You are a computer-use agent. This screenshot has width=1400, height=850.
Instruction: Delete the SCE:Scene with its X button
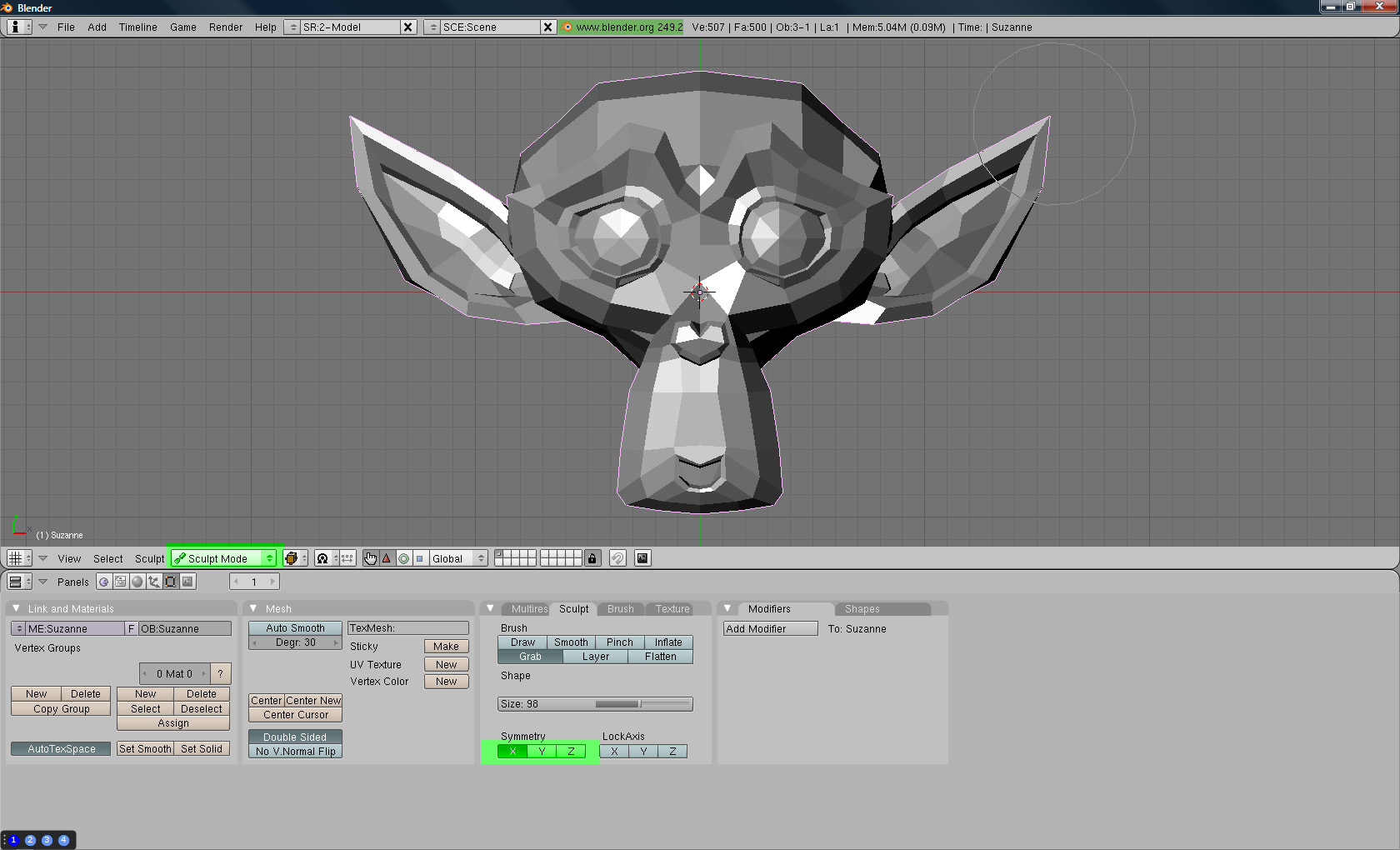(548, 27)
